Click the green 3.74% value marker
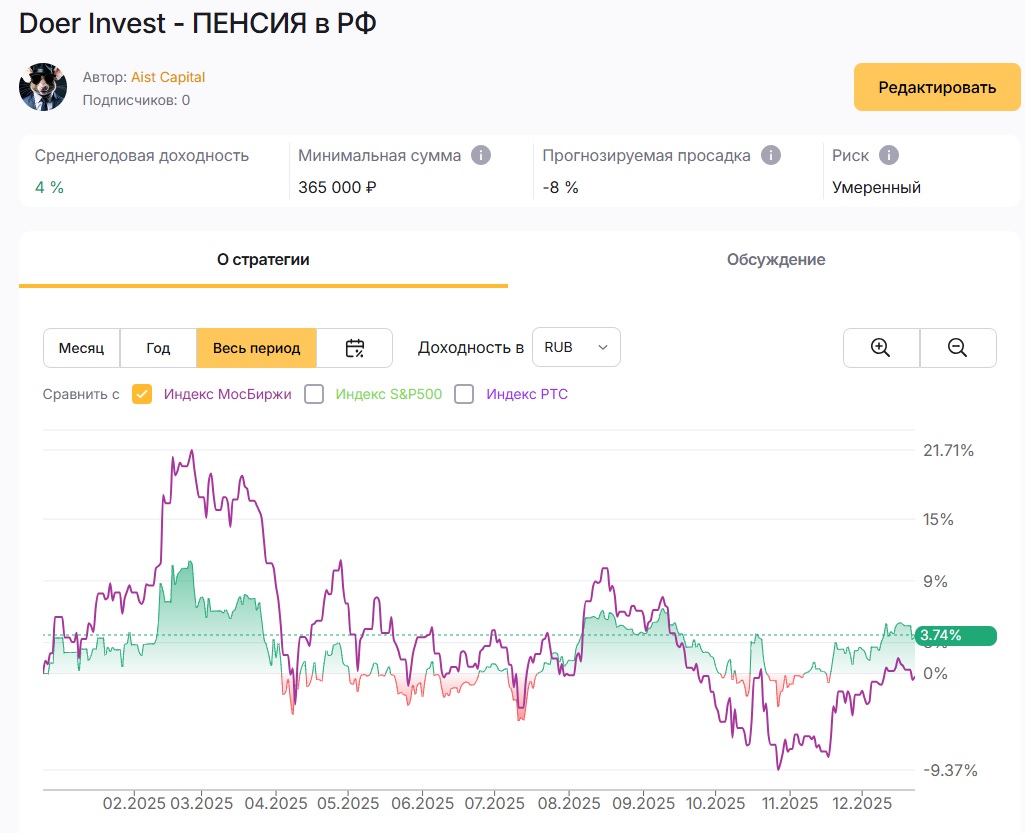Screen dimensions: 1025x833 955,635
